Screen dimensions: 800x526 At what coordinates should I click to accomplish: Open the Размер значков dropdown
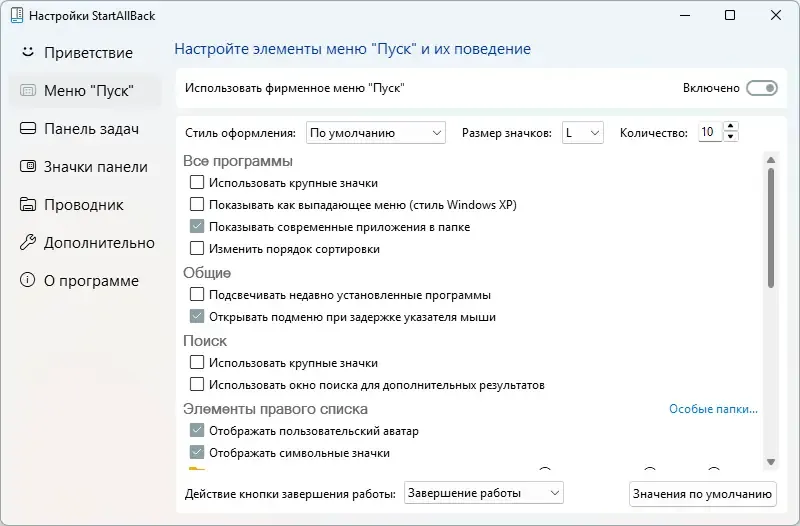pyautogui.click(x=583, y=133)
